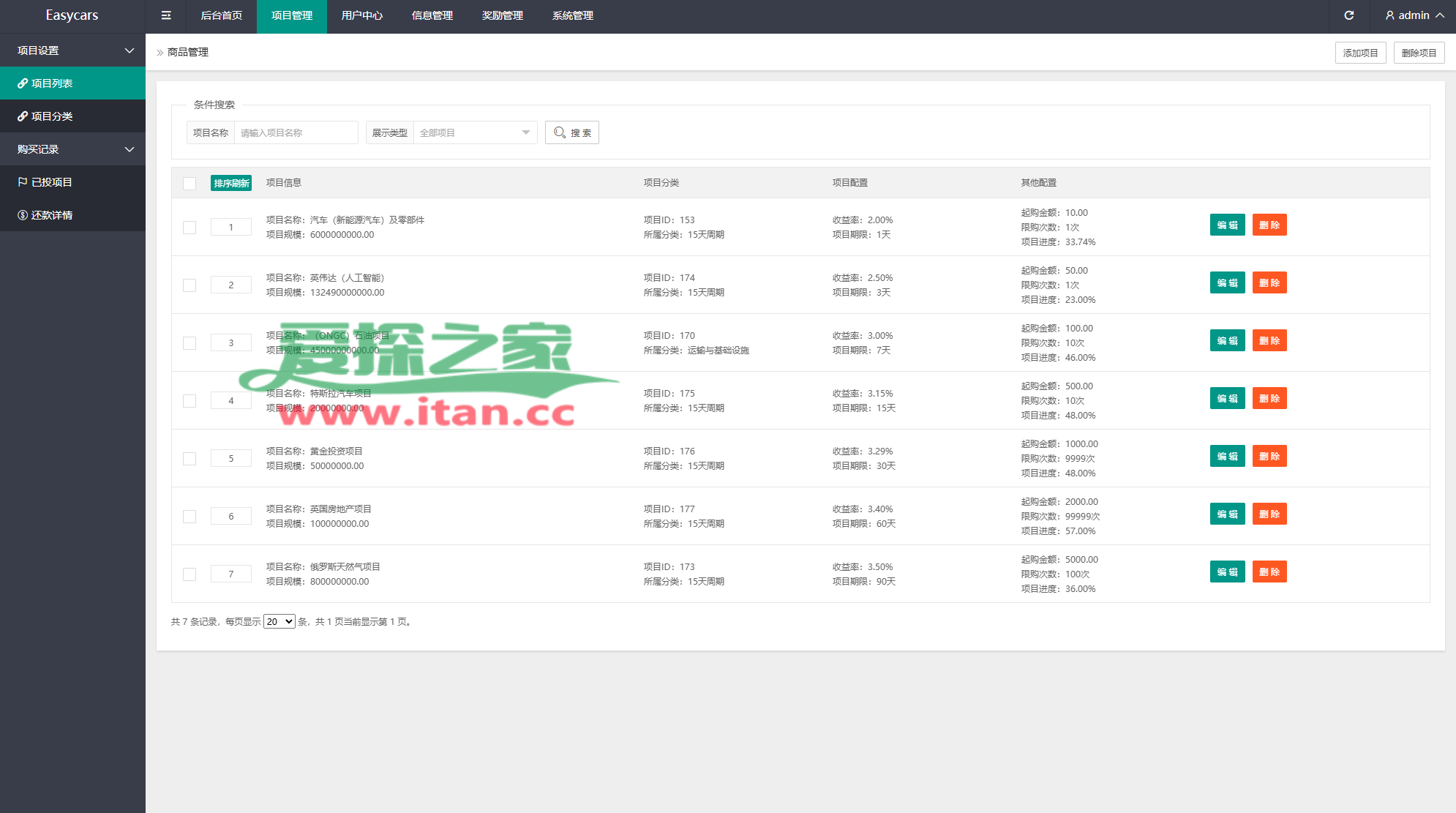Open the 展示类型 全部项目 dropdown
This screenshot has height=813, width=1456.
click(475, 132)
